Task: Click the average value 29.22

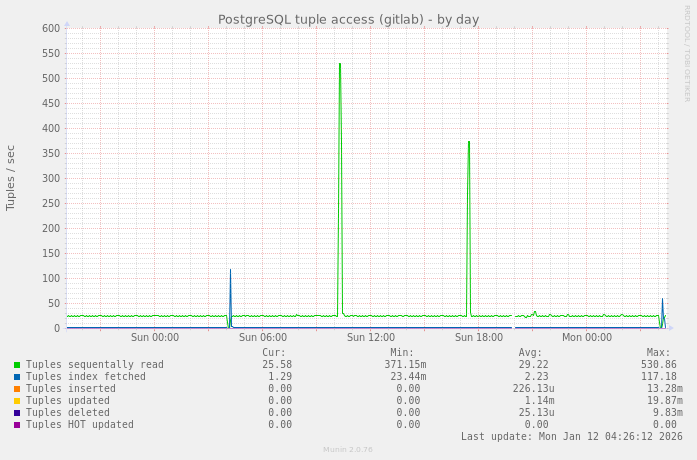Action: (x=533, y=364)
